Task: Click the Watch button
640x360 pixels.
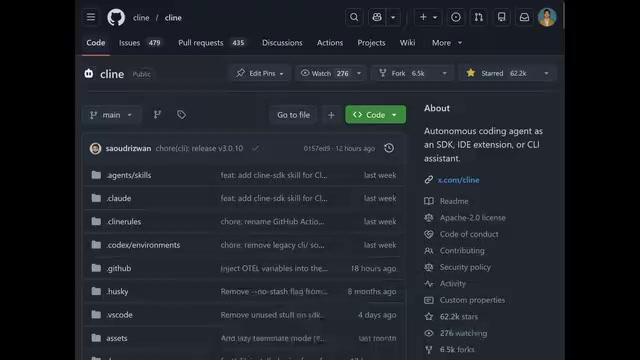Action: click(x=325, y=73)
